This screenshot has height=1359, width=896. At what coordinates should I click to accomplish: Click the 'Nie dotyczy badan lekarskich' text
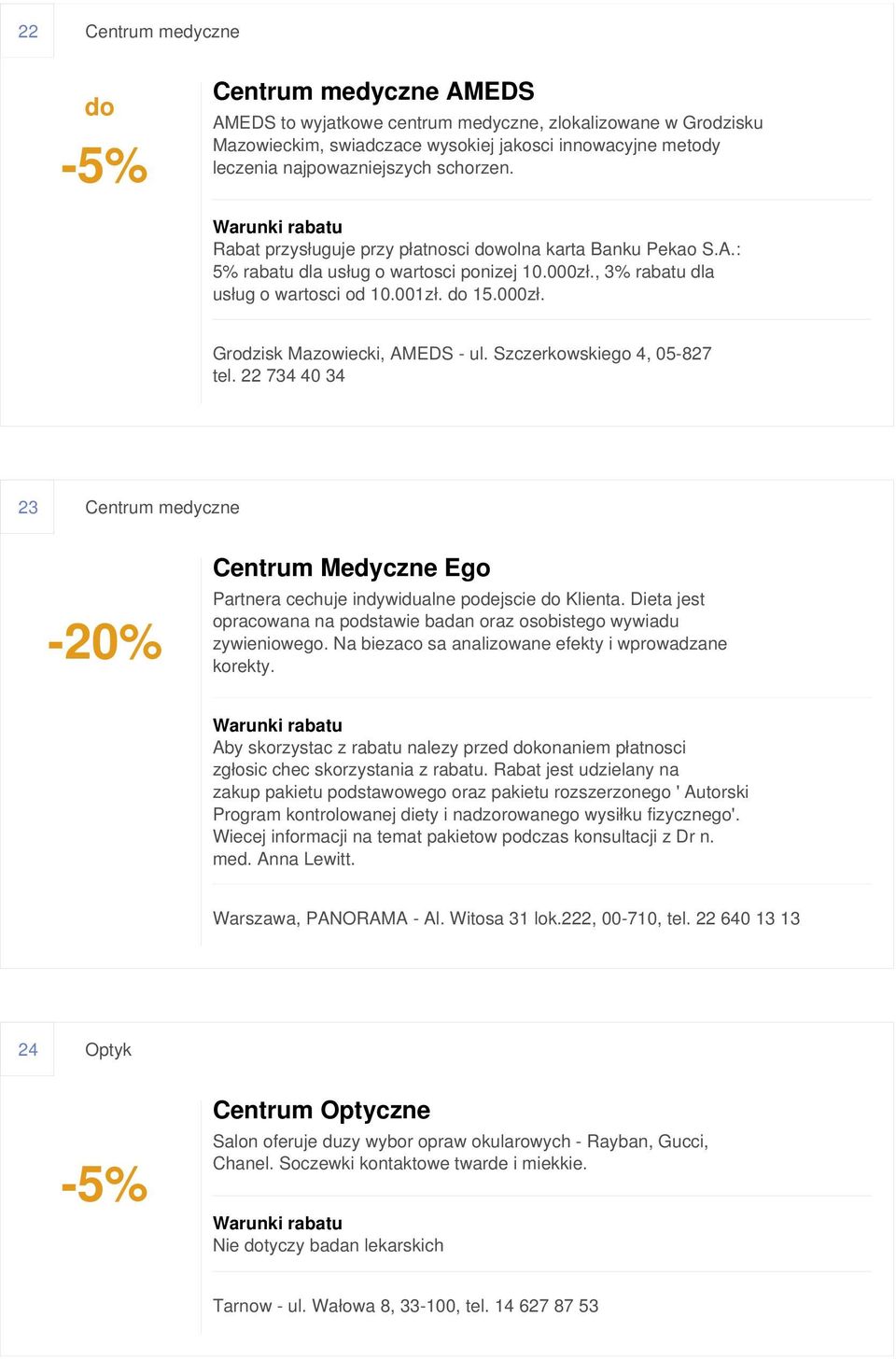pos(329,1245)
